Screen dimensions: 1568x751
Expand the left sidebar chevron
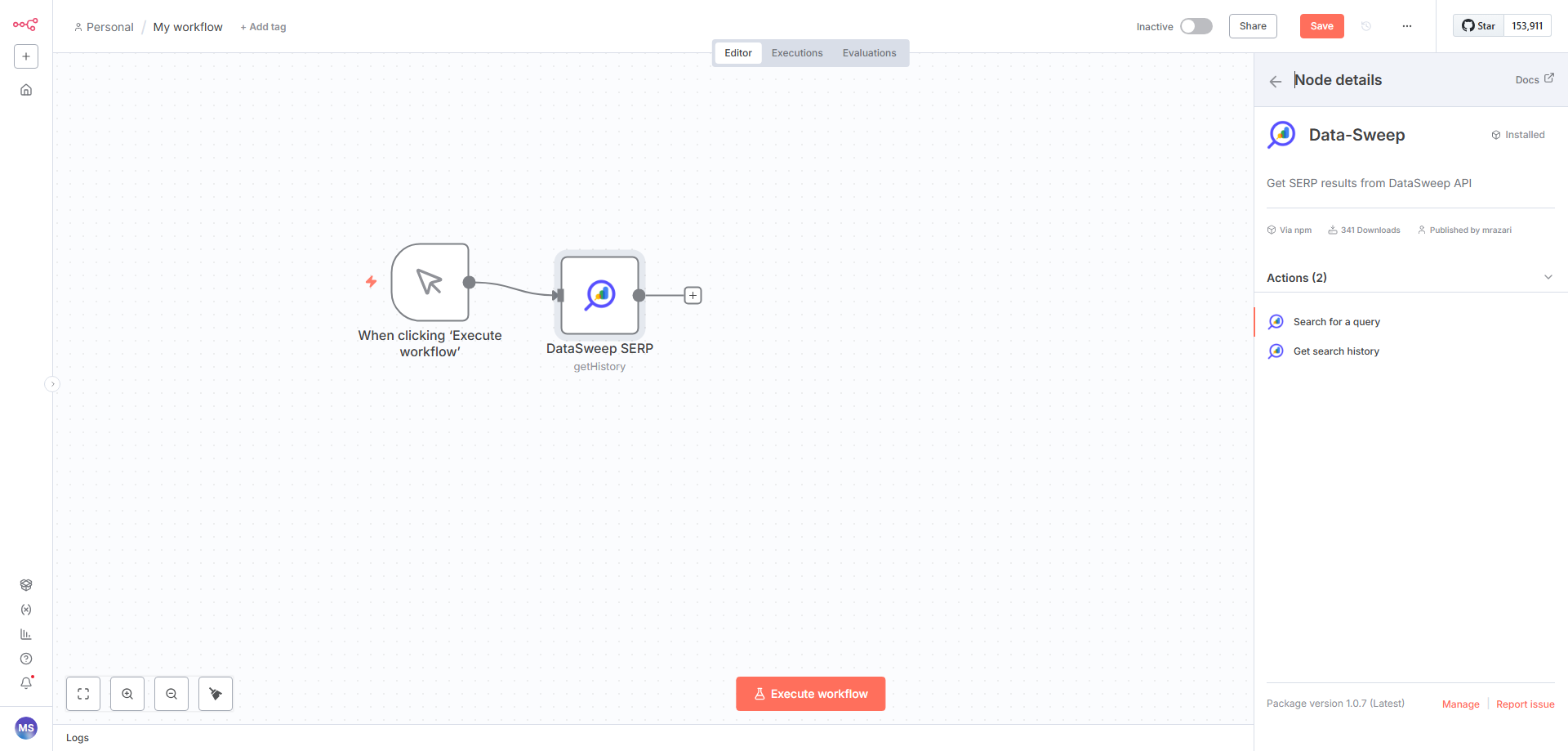point(52,384)
